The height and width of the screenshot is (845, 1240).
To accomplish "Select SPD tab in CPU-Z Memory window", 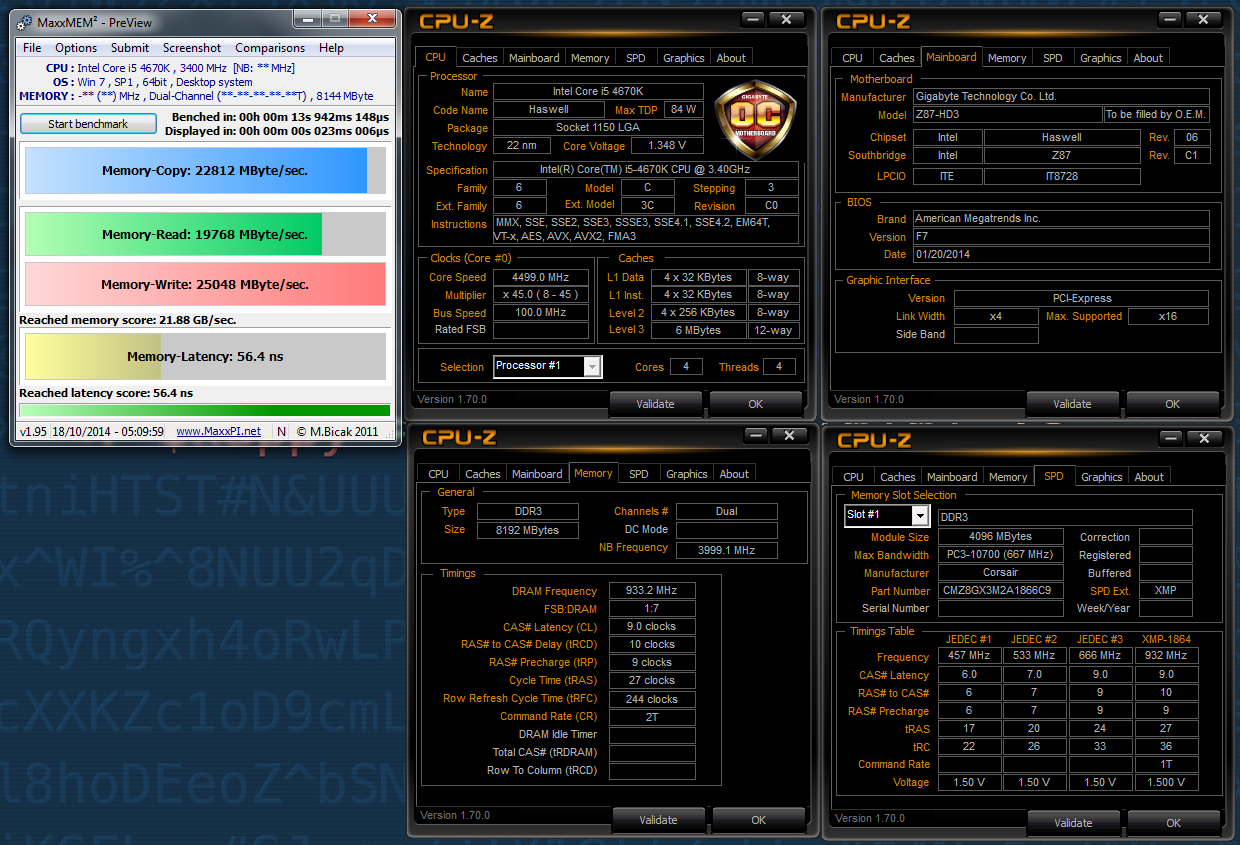I will (639, 474).
